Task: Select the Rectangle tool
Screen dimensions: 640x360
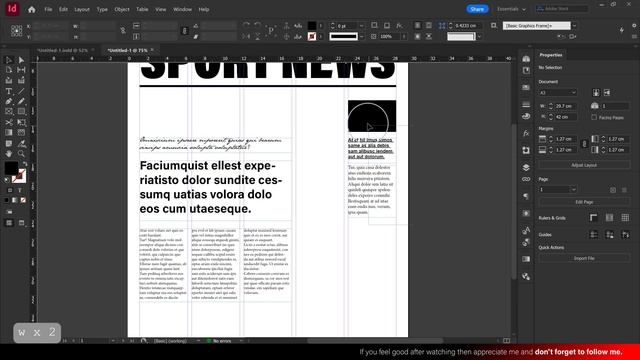Action: pos(21,111)
